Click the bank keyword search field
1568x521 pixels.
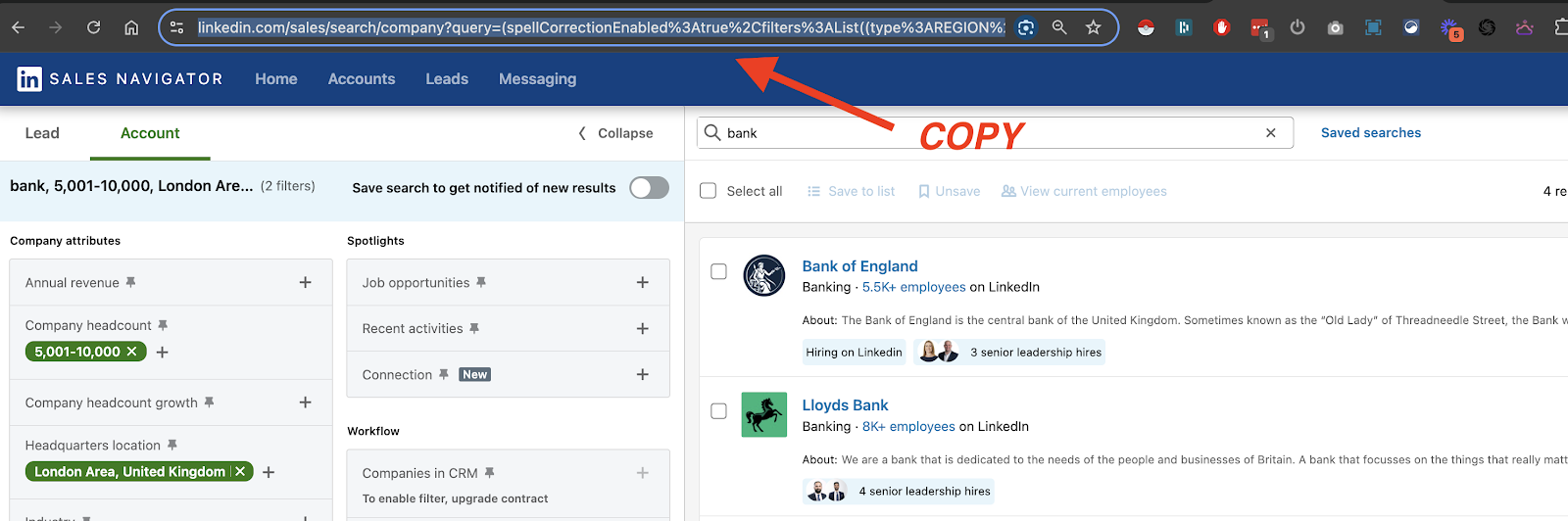(995, 132)
